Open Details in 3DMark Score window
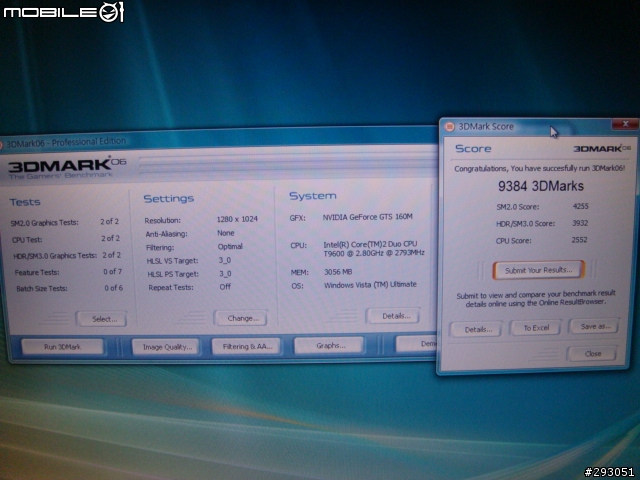 (476, 329)
